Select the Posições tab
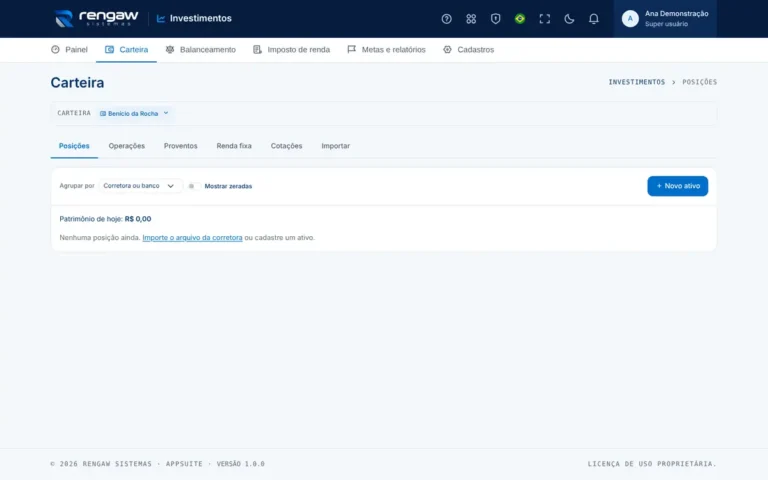 (74, 146)
